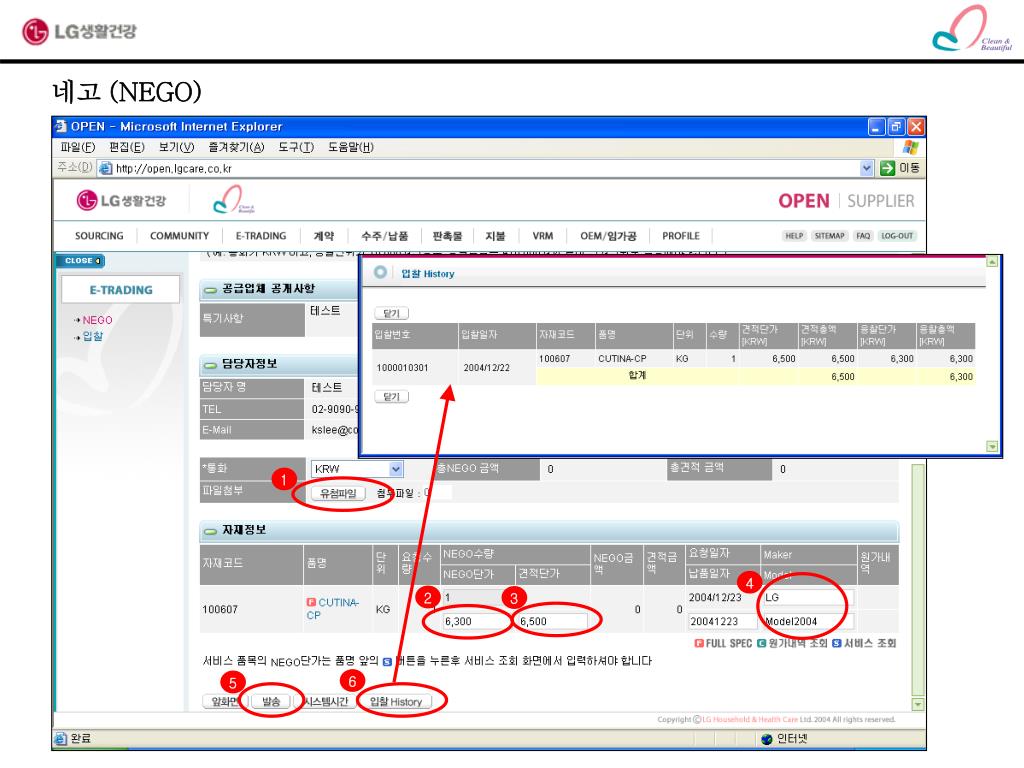Click the NEGO단가 field showing 6,300
The image size is (1024, 768).
pyautogui.click(x=476, y=621)
